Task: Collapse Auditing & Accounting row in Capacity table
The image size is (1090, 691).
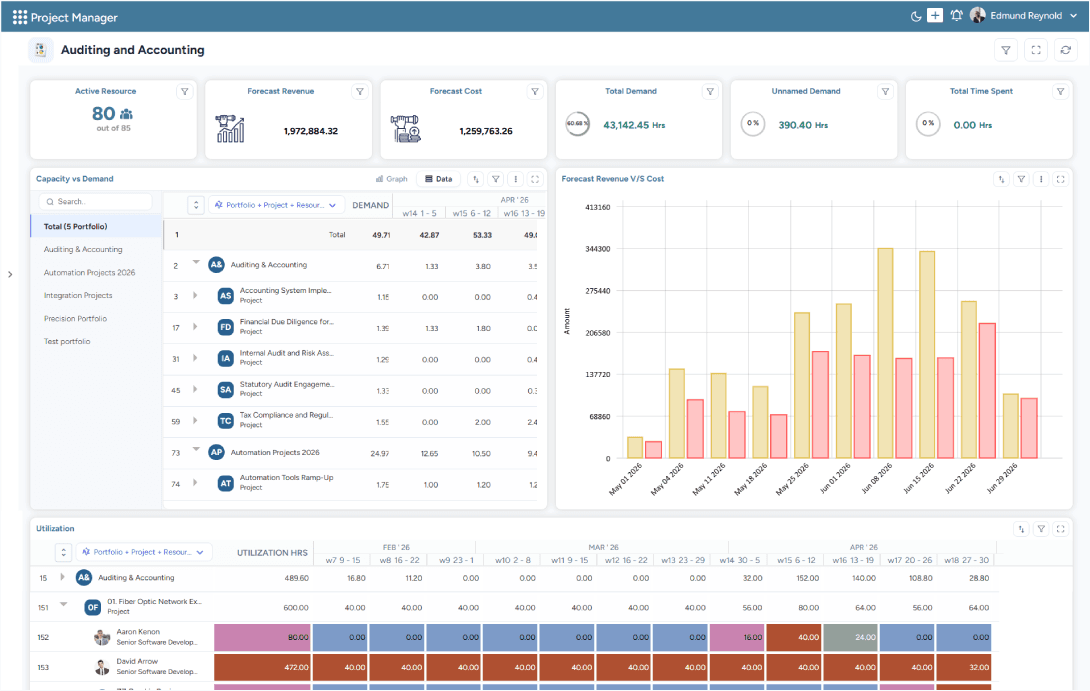Action: pyautogui.click(x=196, y=262)
